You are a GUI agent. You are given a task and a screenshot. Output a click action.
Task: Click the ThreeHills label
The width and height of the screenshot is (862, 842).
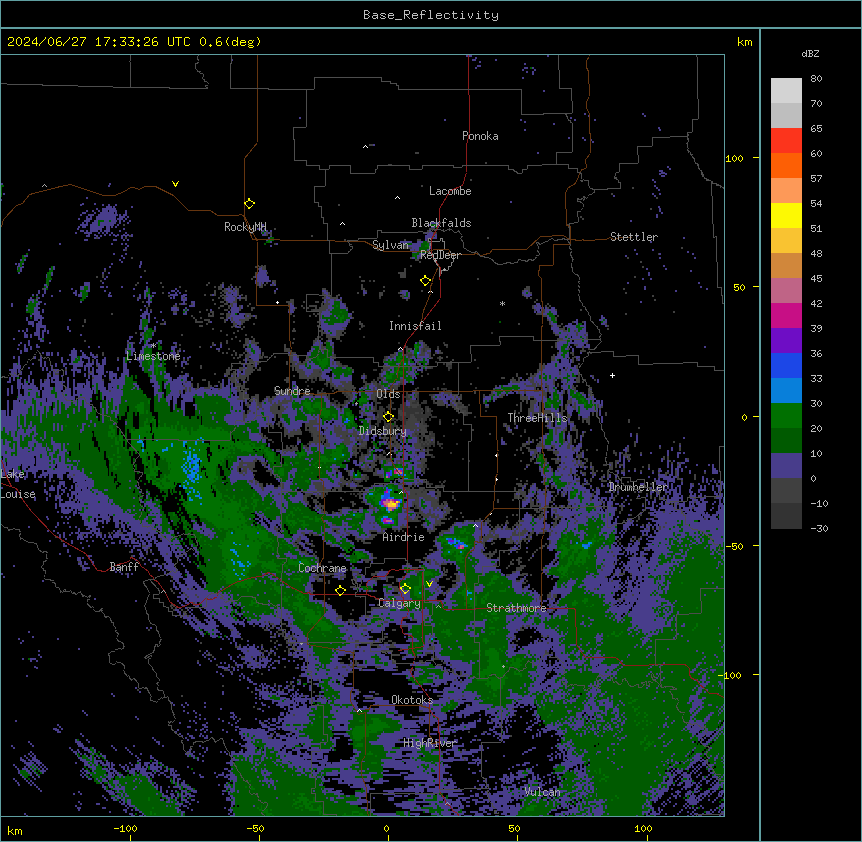click(x=537, y=418)
